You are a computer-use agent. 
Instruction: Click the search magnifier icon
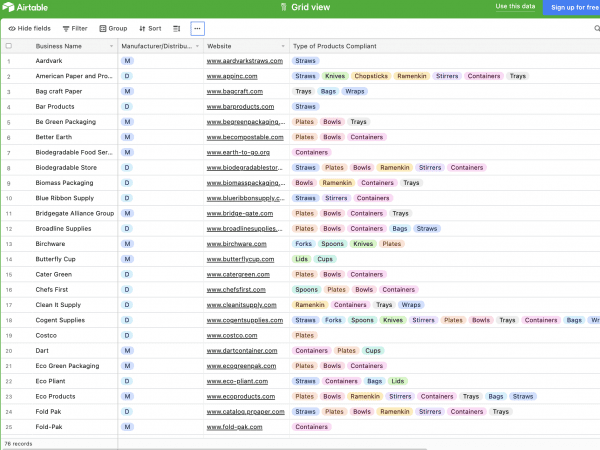pos(597,28)
